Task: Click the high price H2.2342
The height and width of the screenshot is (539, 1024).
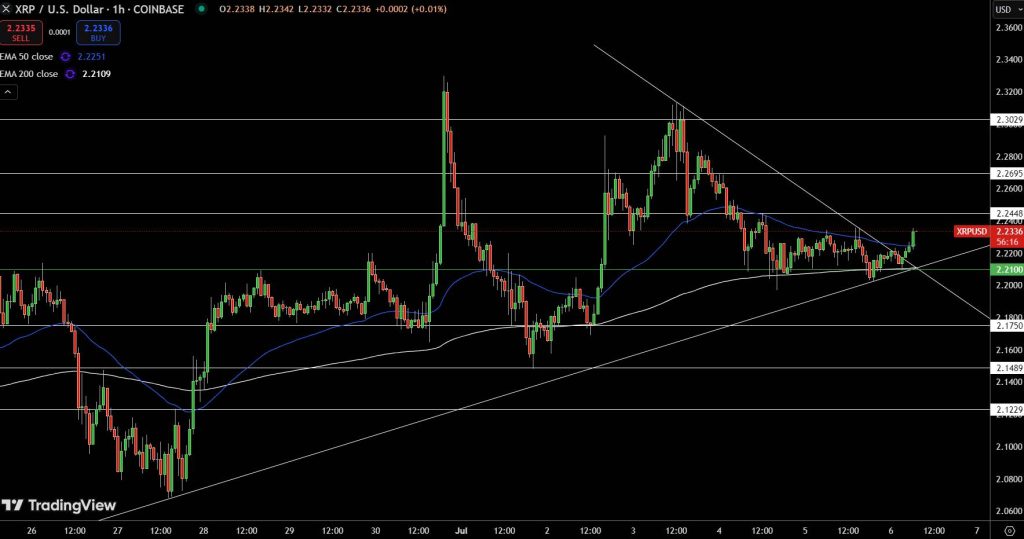Action: (x=277, y=9)
